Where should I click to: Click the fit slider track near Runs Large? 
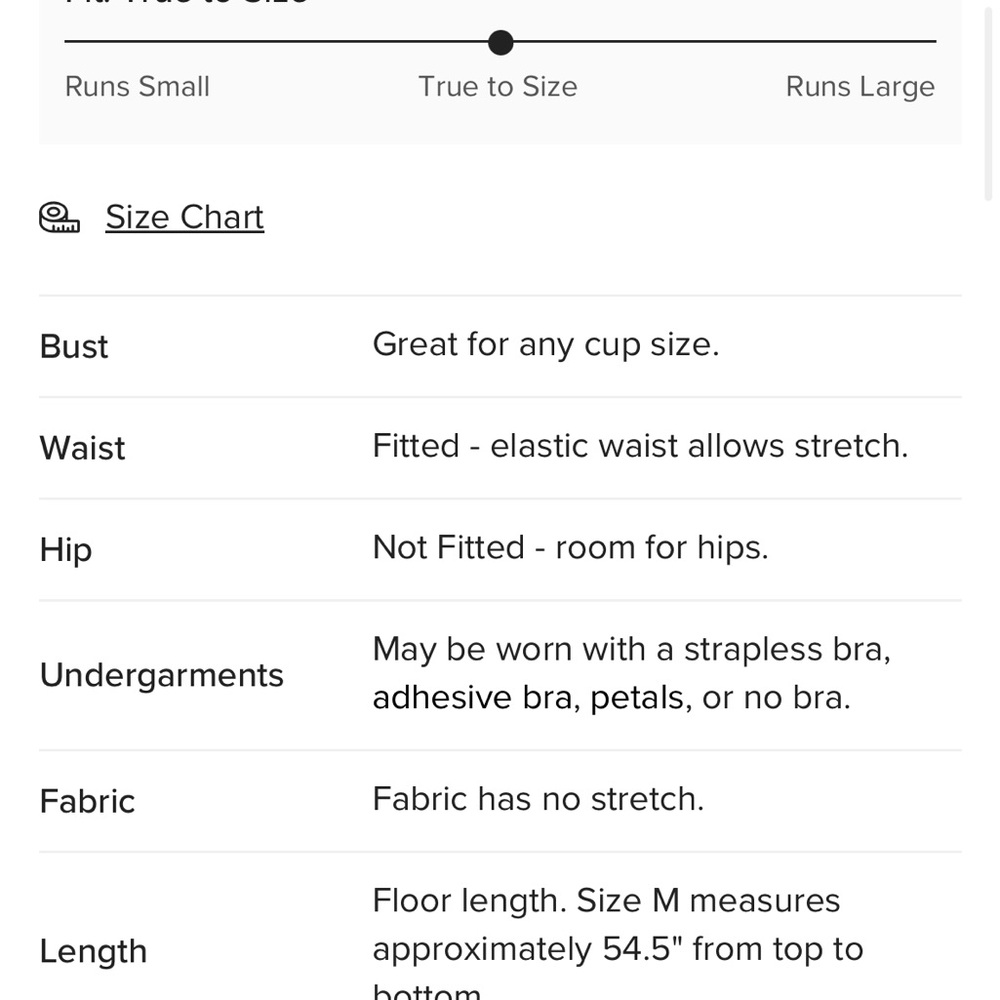(x=860, y=42)
